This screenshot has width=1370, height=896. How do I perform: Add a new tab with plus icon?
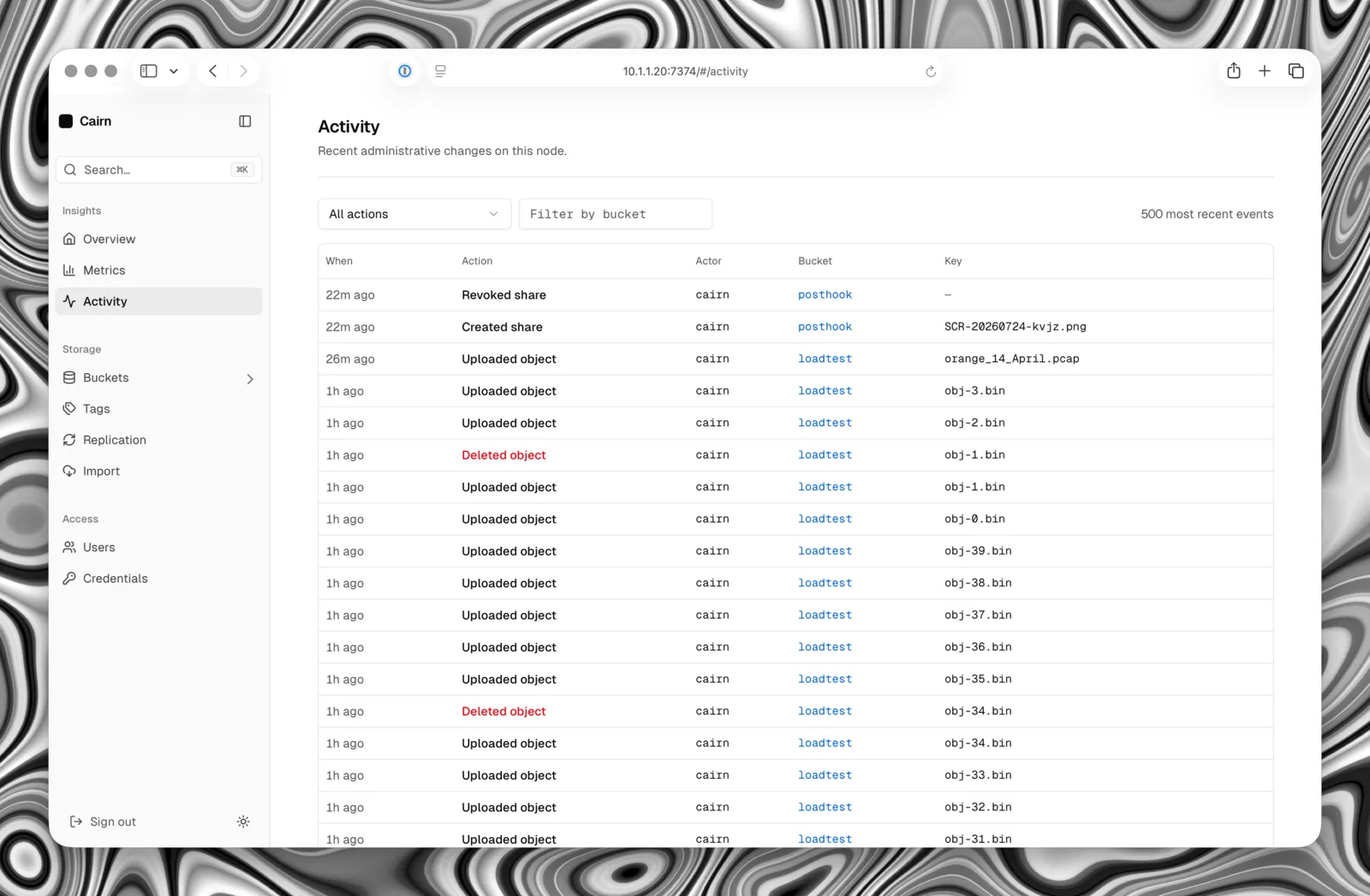pyautogui.click(x=1265, y=71)
